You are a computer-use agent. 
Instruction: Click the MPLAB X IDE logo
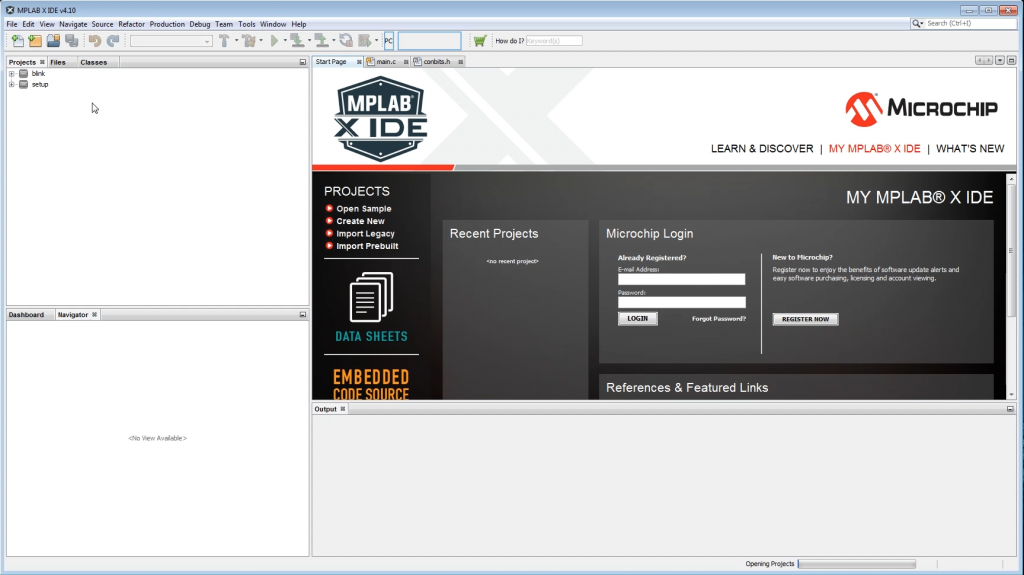381,119
